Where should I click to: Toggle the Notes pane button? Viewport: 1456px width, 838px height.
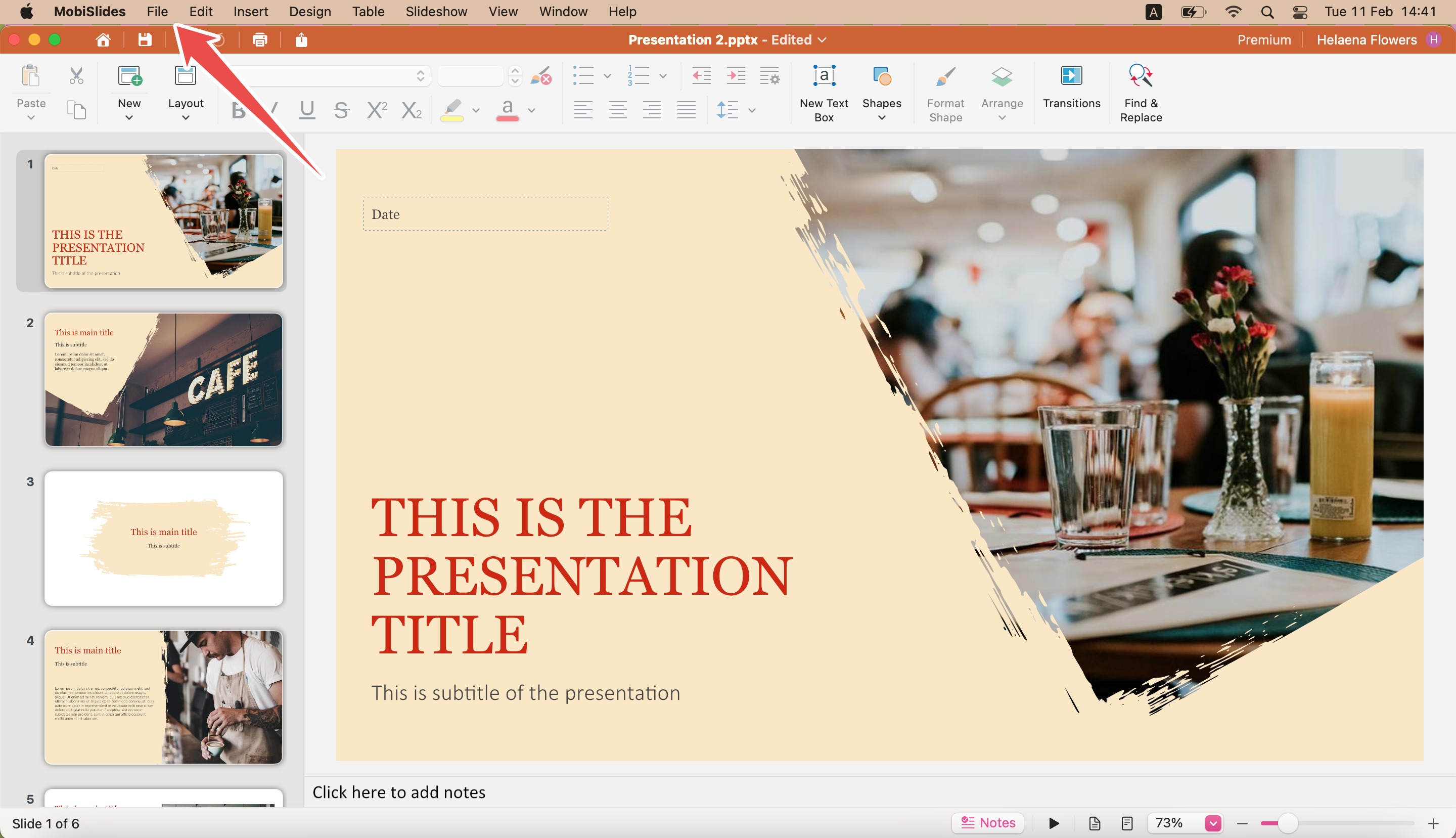click(988, 823)
